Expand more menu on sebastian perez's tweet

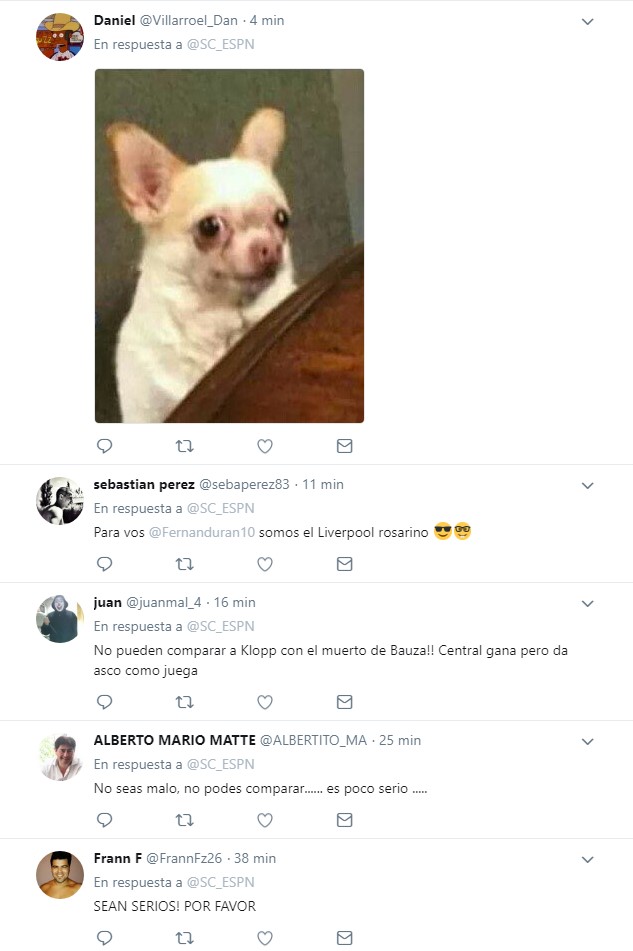click(587, 485)
